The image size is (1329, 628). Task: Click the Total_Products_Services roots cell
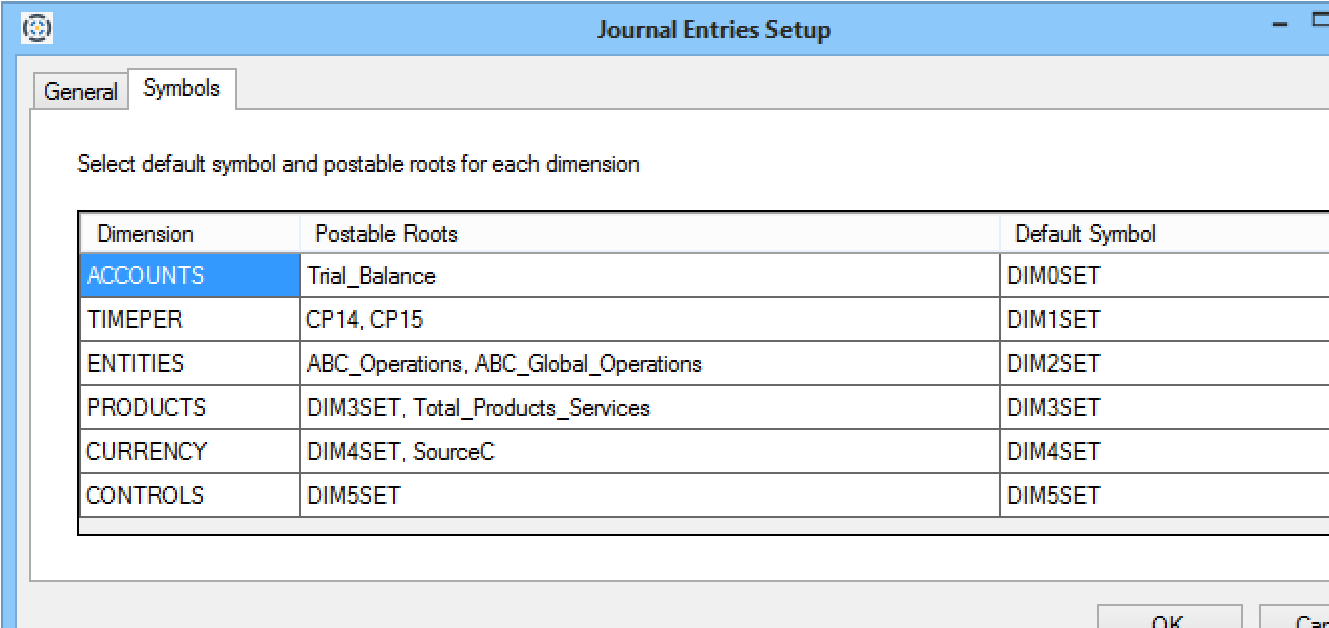(x=649, y=408)
